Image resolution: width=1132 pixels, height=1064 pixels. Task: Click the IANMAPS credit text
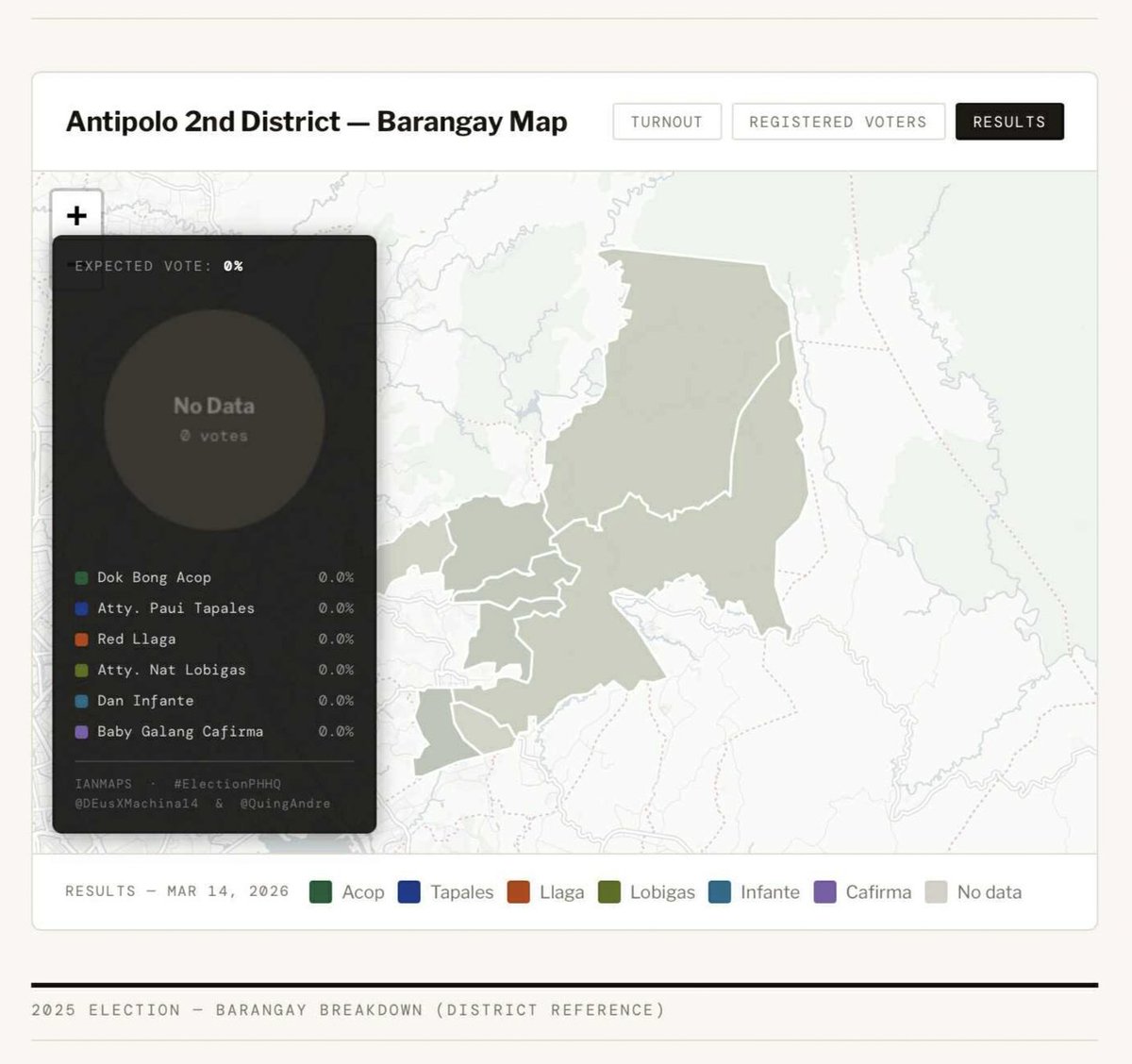click(103, 784)
